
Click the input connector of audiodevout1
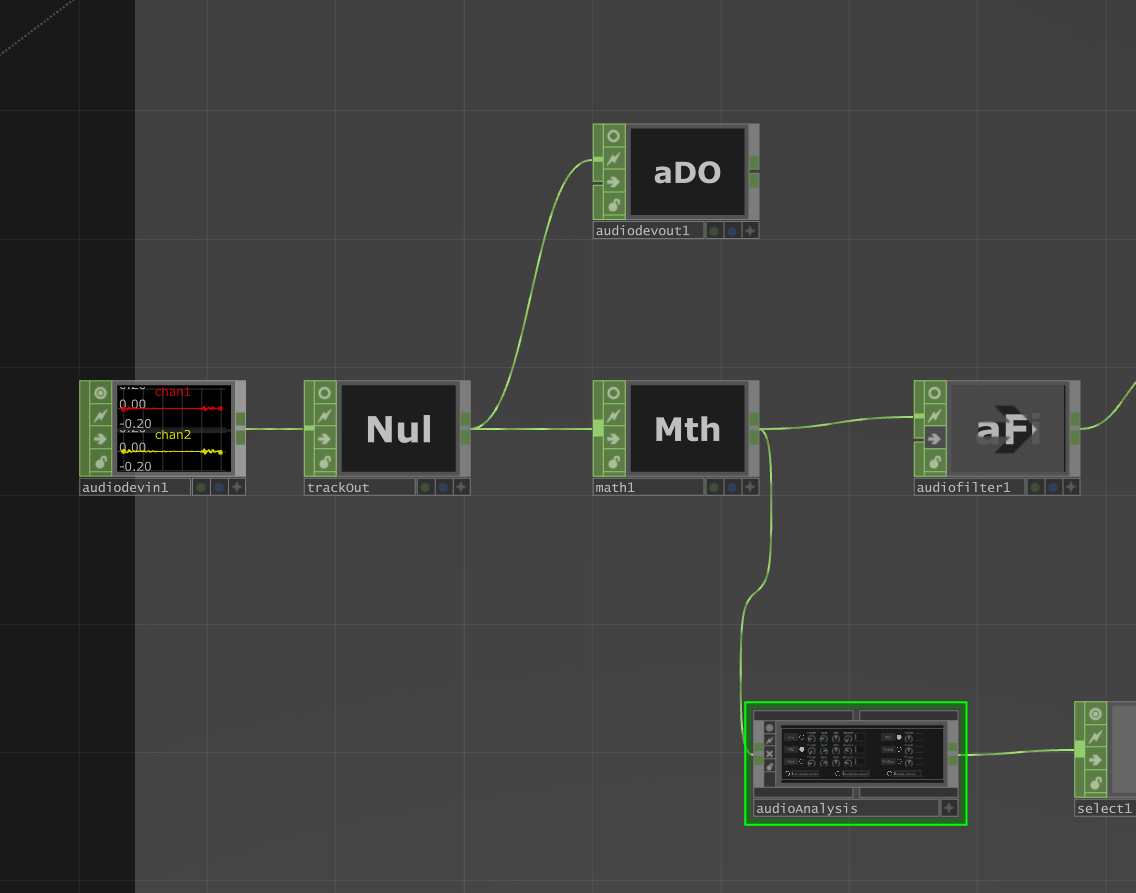(x=598, y=159)
